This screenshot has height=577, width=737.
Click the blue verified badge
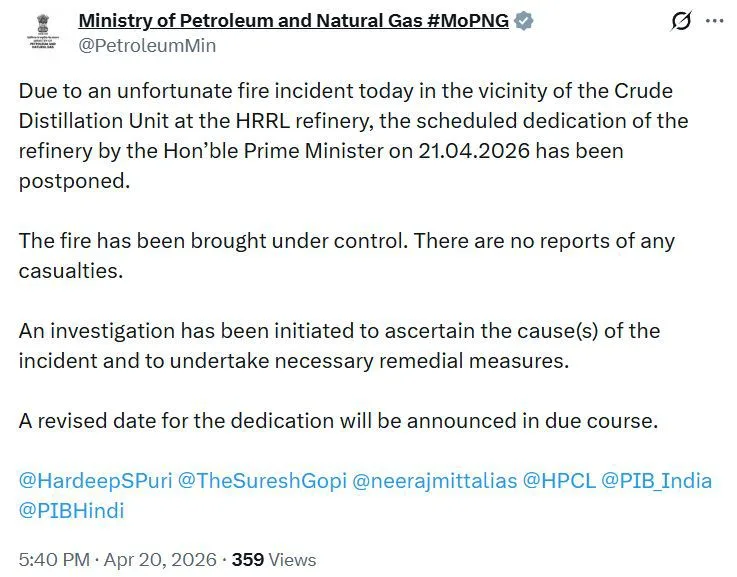coord(524,21)
